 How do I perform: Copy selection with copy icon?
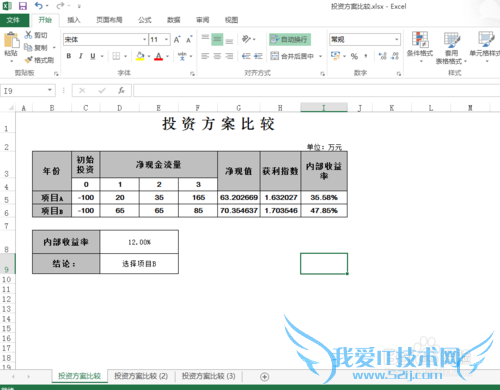(28, 47)
